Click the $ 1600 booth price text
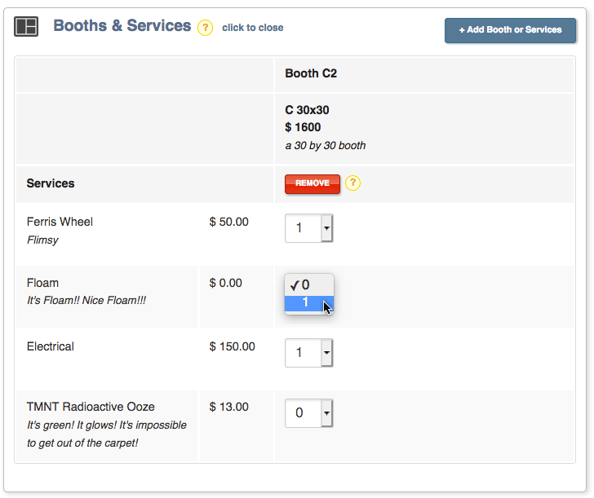Viewport: 594px width, 498px height. coord(303,127)
